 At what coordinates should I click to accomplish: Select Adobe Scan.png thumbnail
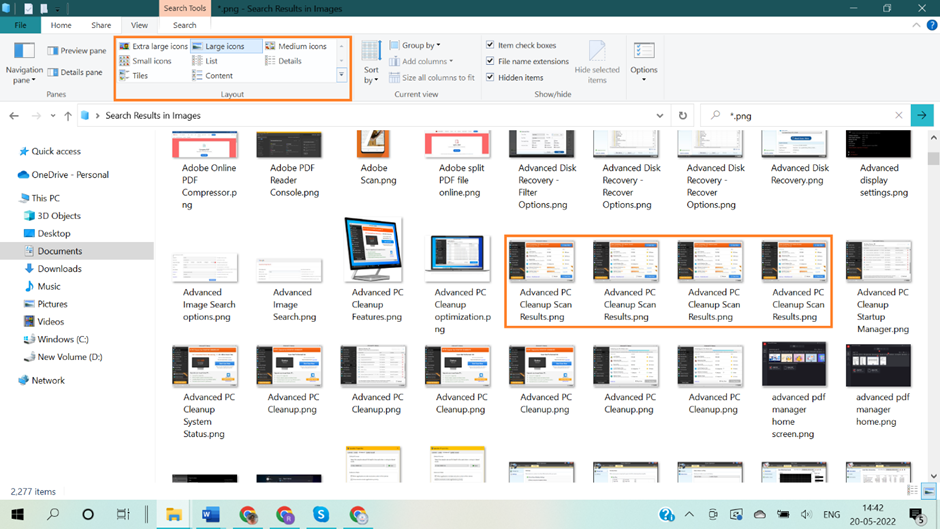click(374, 144)
